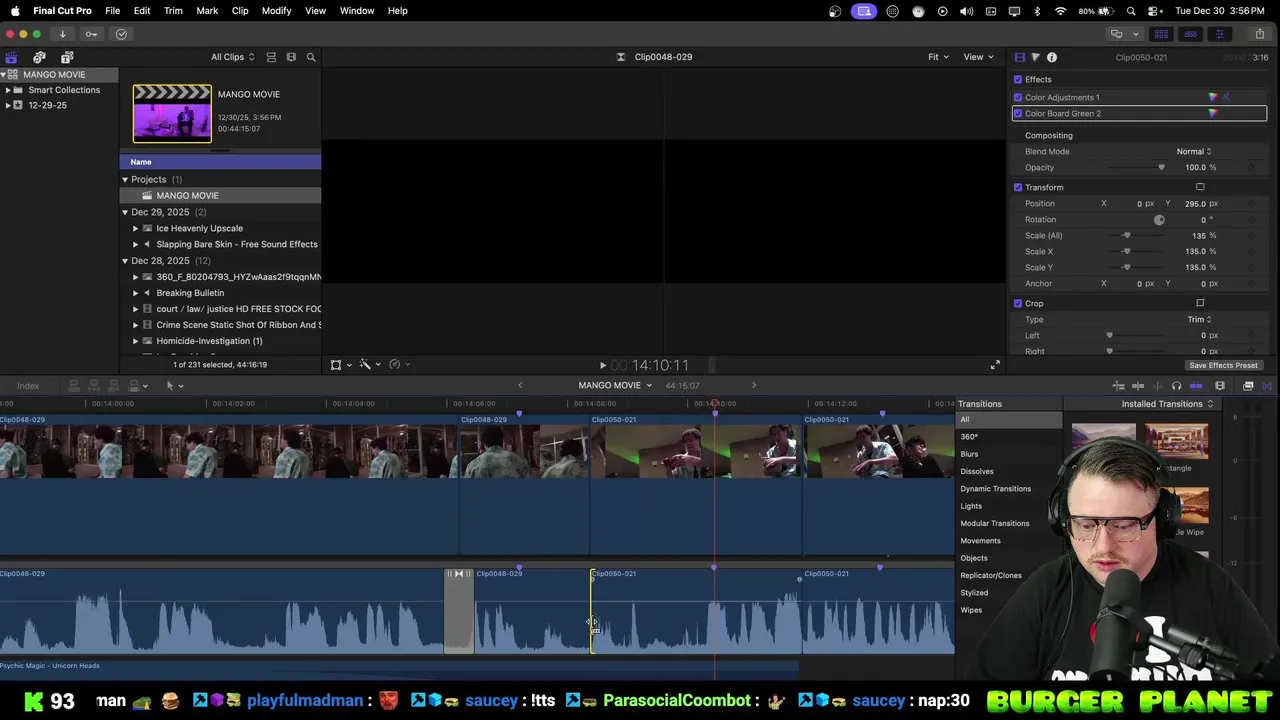Expand the Smart Collections folder
Screen dimensions: 1280x720
pyautogui.click(x=8, y=90)
